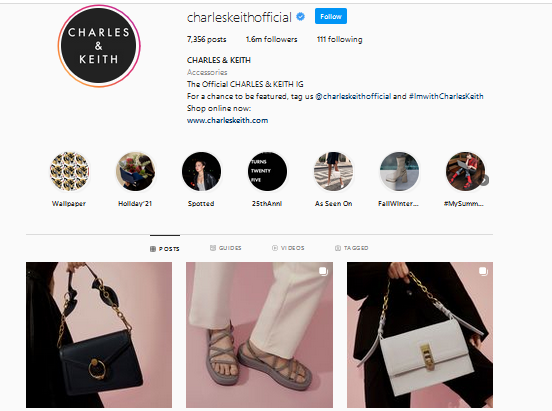Open the black handbag post thumbnail
The width and height of the screenshot is (552, 411).
(x=99, y=335)
